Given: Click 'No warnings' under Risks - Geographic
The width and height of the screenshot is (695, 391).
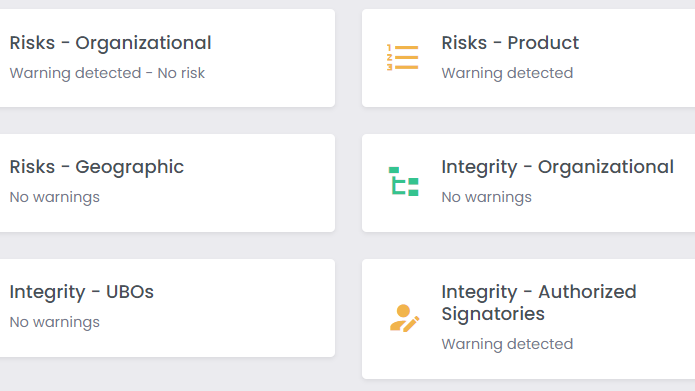Looking at the screenshot, I should point(55,197).
